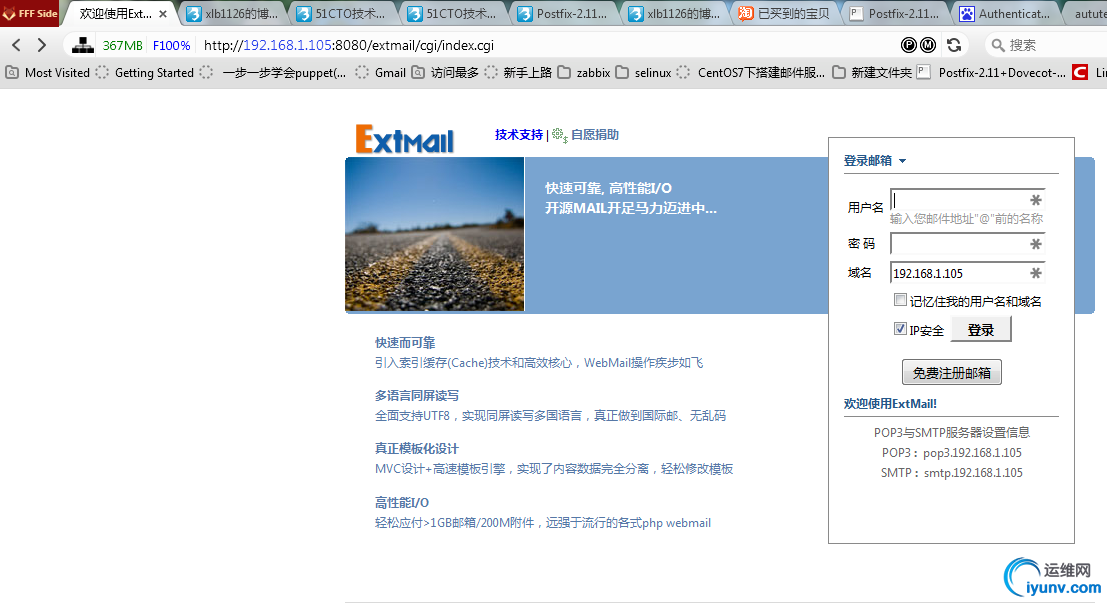Open the selinux bookmark folder
The height and width of the screenshot is (604, 1107).
(643, 73)
